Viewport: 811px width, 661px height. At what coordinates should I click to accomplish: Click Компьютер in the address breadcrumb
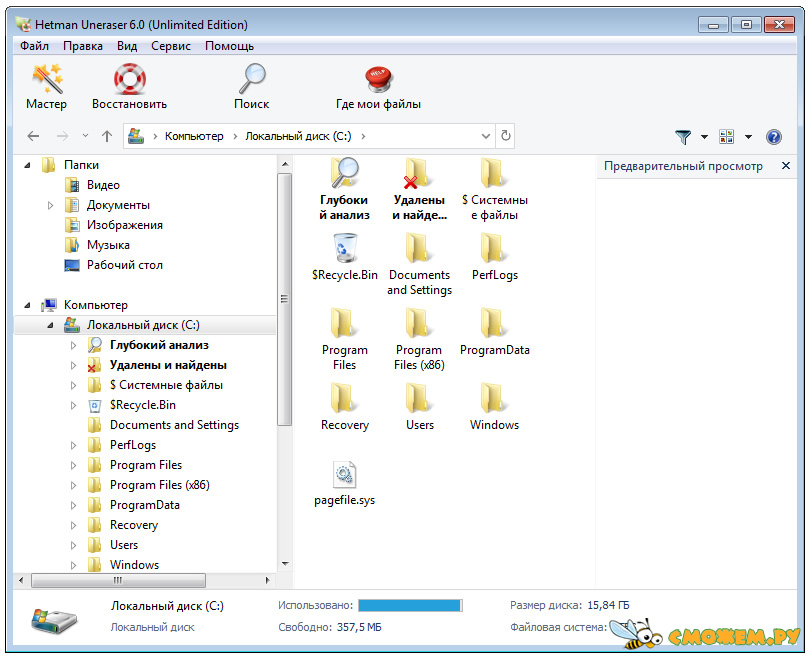pyautogui.click(x=194, y=136)
